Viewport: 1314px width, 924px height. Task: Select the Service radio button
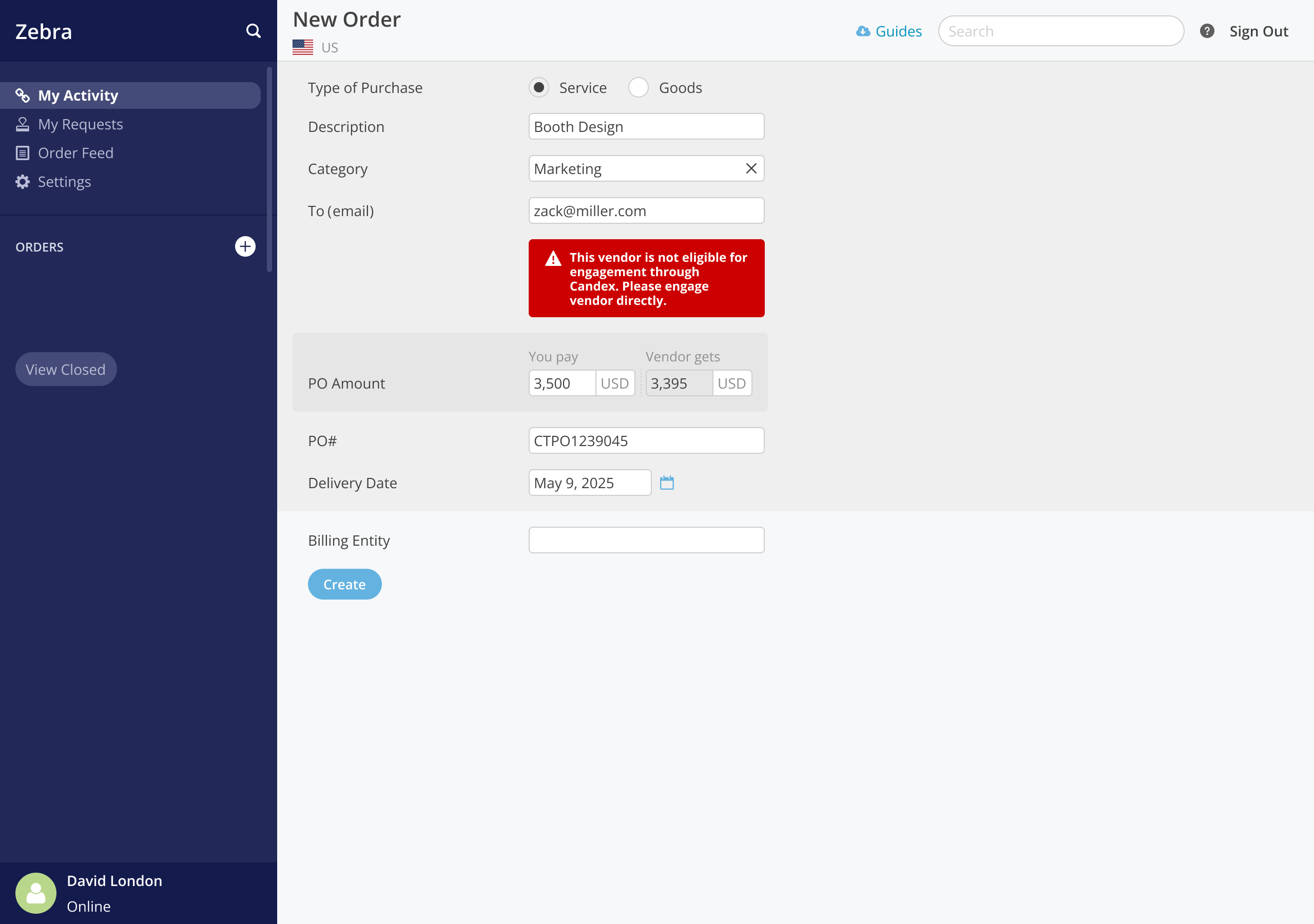coord(538,88)
